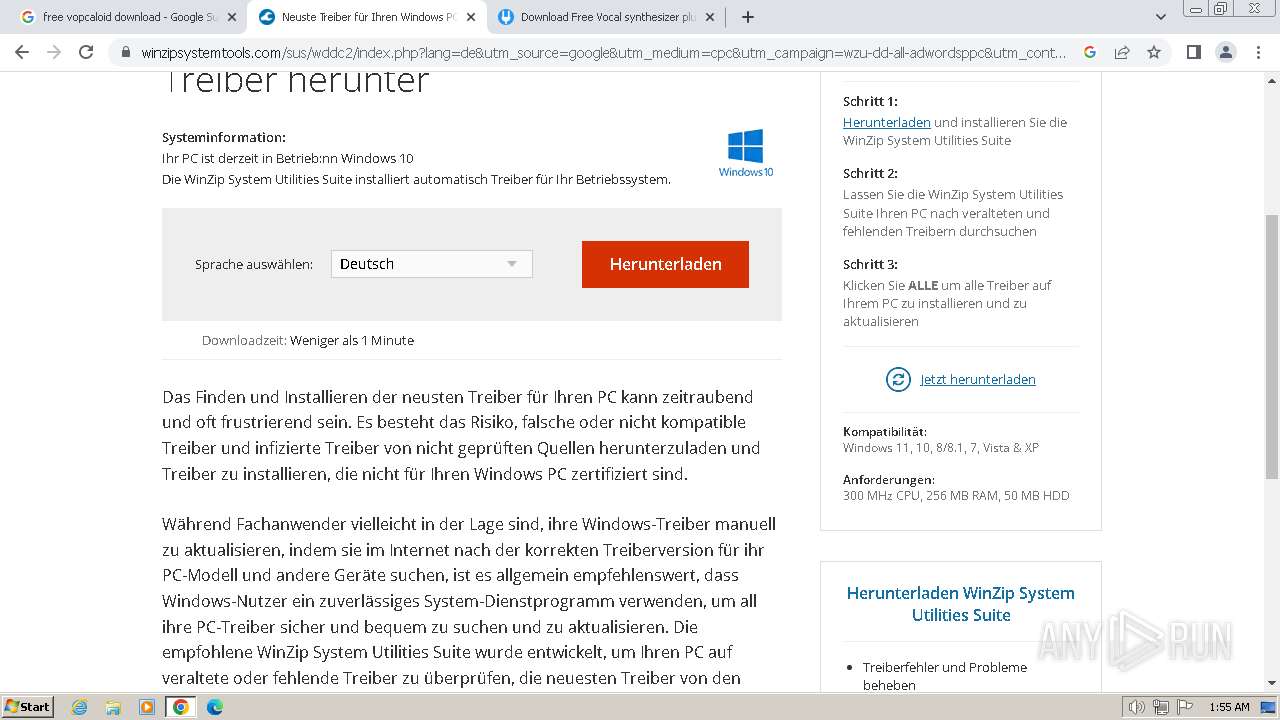Click the 'Schritt 3:' step label
The image size is (1280, 720).
click(x=870, y=264)
